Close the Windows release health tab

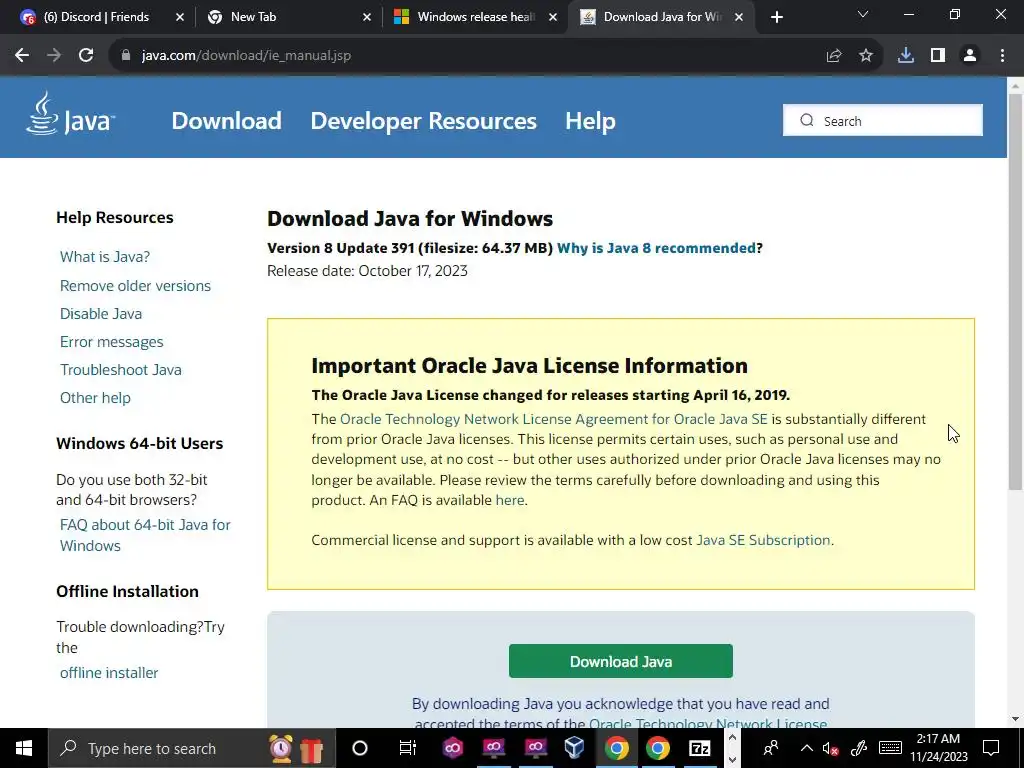coord(553,17)
